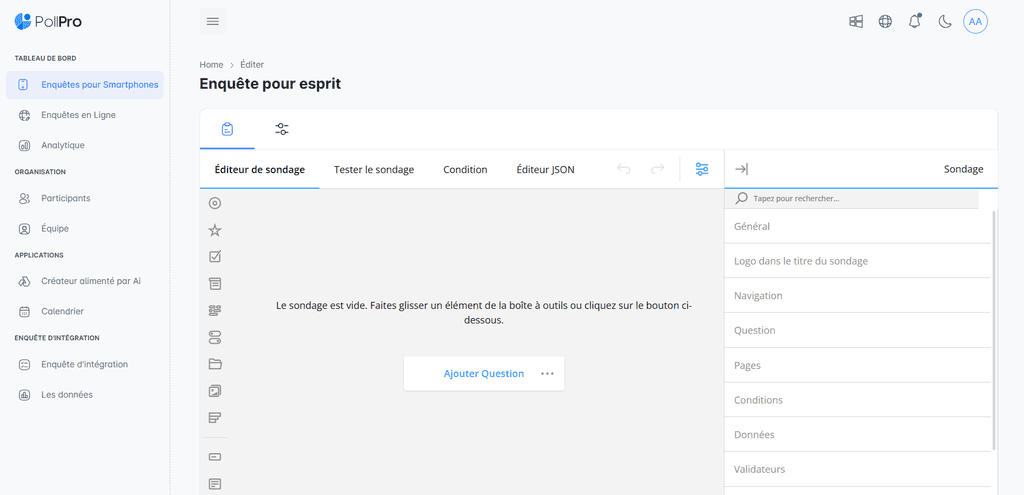Image resolution: width=1024 pixels, height=495 pixels.
Task: Open the Éditeur JSON tab
Action: point(545,170)
